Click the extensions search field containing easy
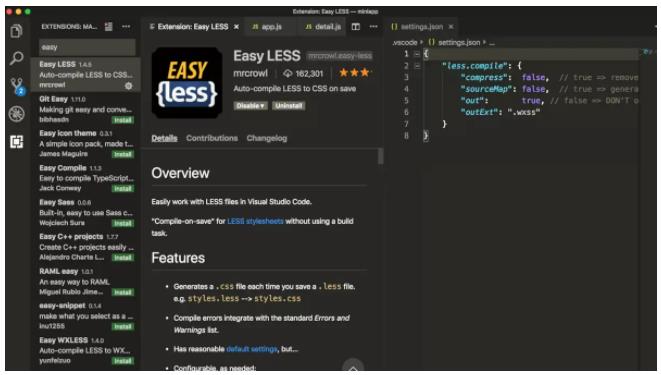The image size is (661, 375). coord(87,47)
